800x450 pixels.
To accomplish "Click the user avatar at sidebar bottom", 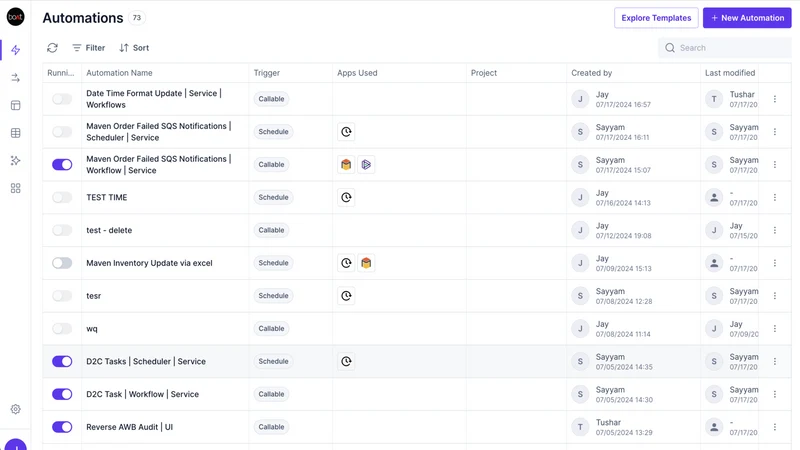I will 15,444.
